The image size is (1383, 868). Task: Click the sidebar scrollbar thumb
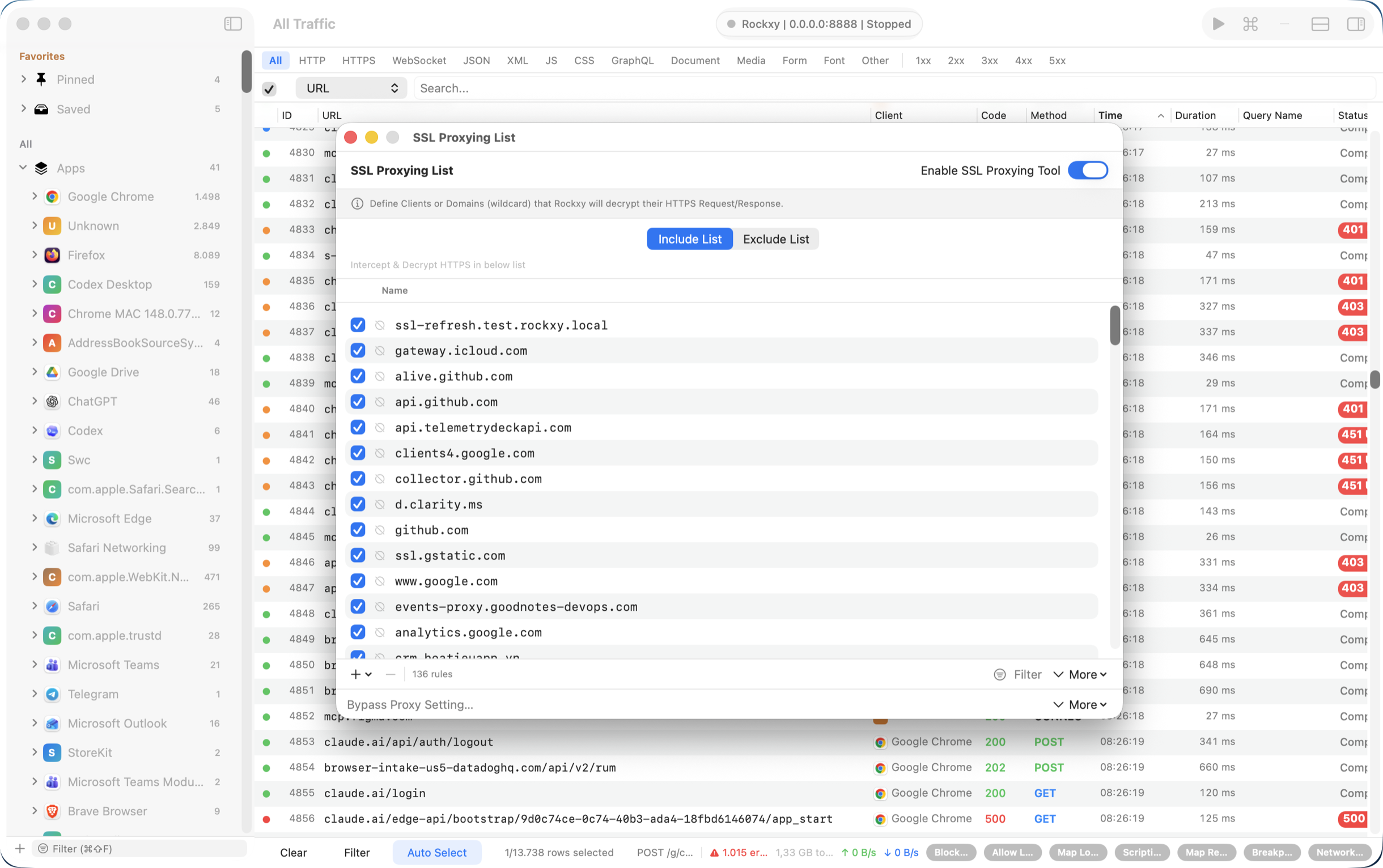coord(247,71)
